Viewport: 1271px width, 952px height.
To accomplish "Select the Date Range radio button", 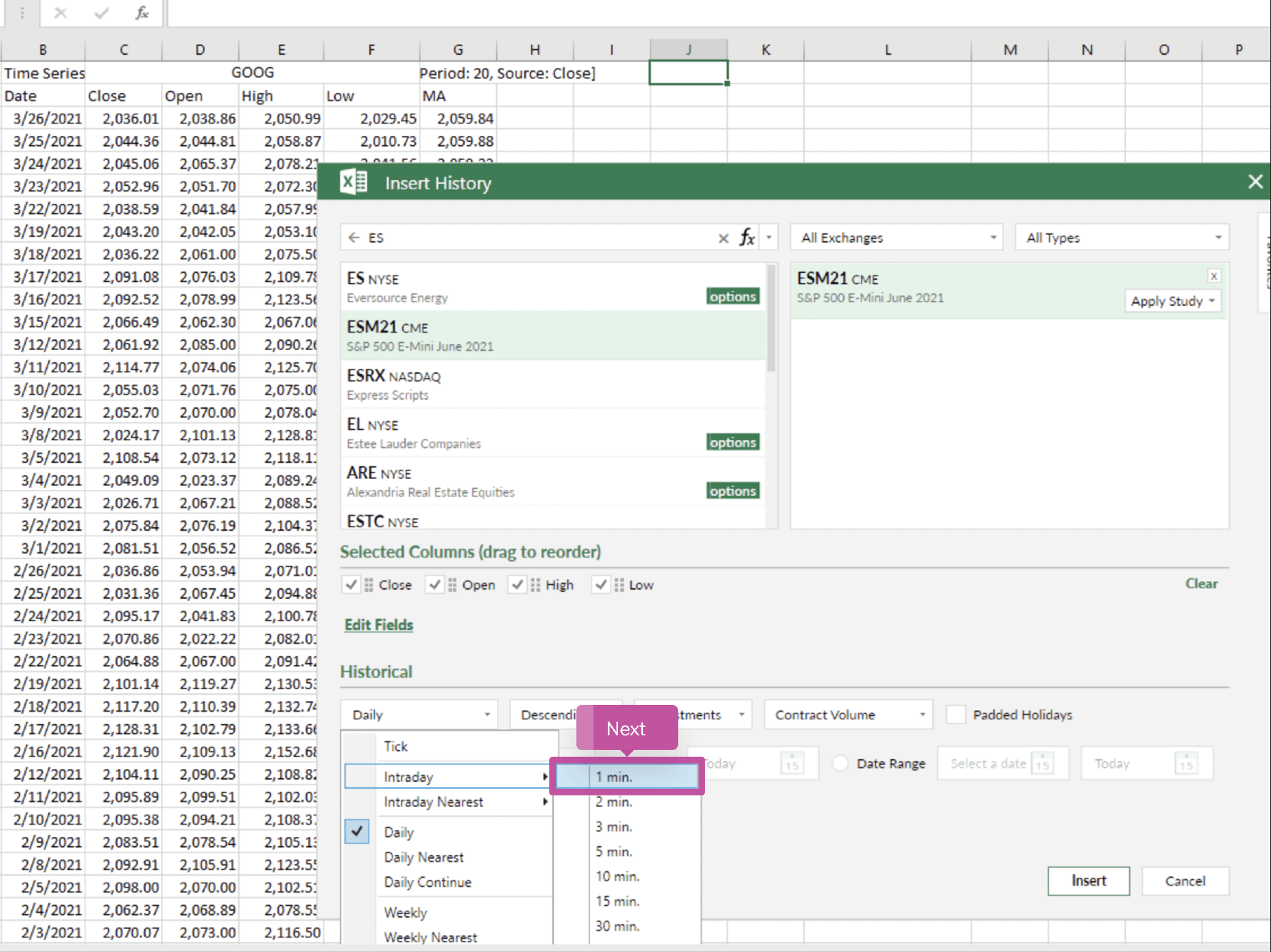I will pyautogui.click(x=840, y=764).
